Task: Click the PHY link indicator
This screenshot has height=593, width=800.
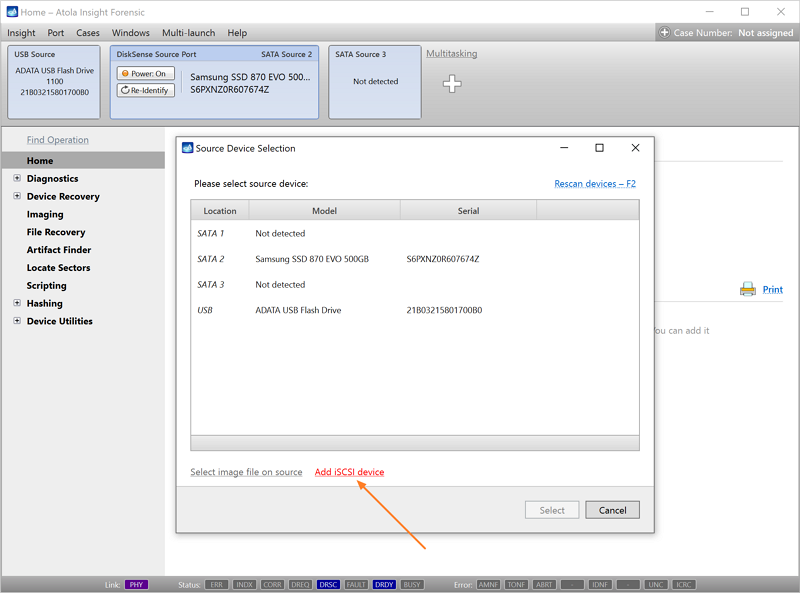Action: click(x=136, y=584)
